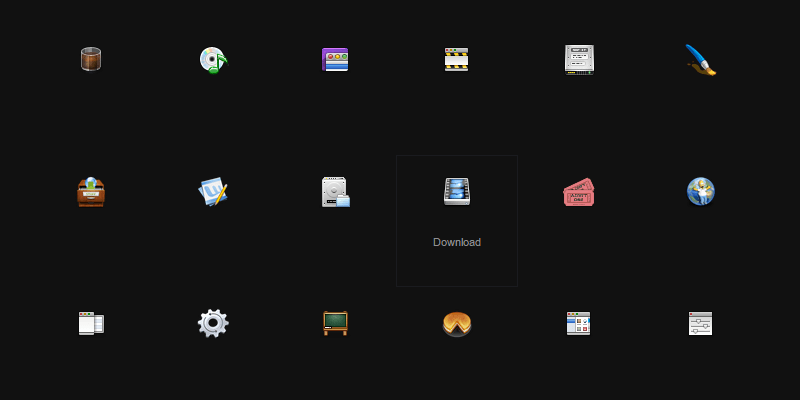Click the window with sidebar drawer icon

coord(91,323)
